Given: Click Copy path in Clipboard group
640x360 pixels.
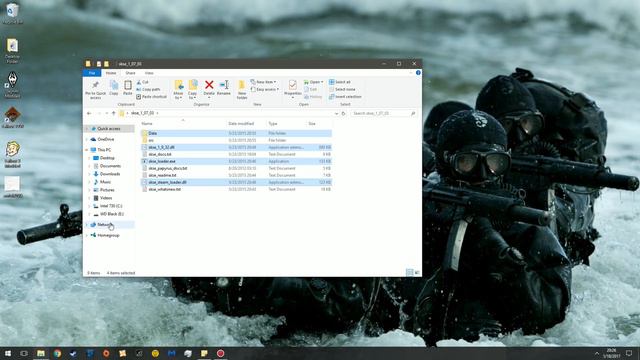Looking at the screenshot, I should (148, 89).
